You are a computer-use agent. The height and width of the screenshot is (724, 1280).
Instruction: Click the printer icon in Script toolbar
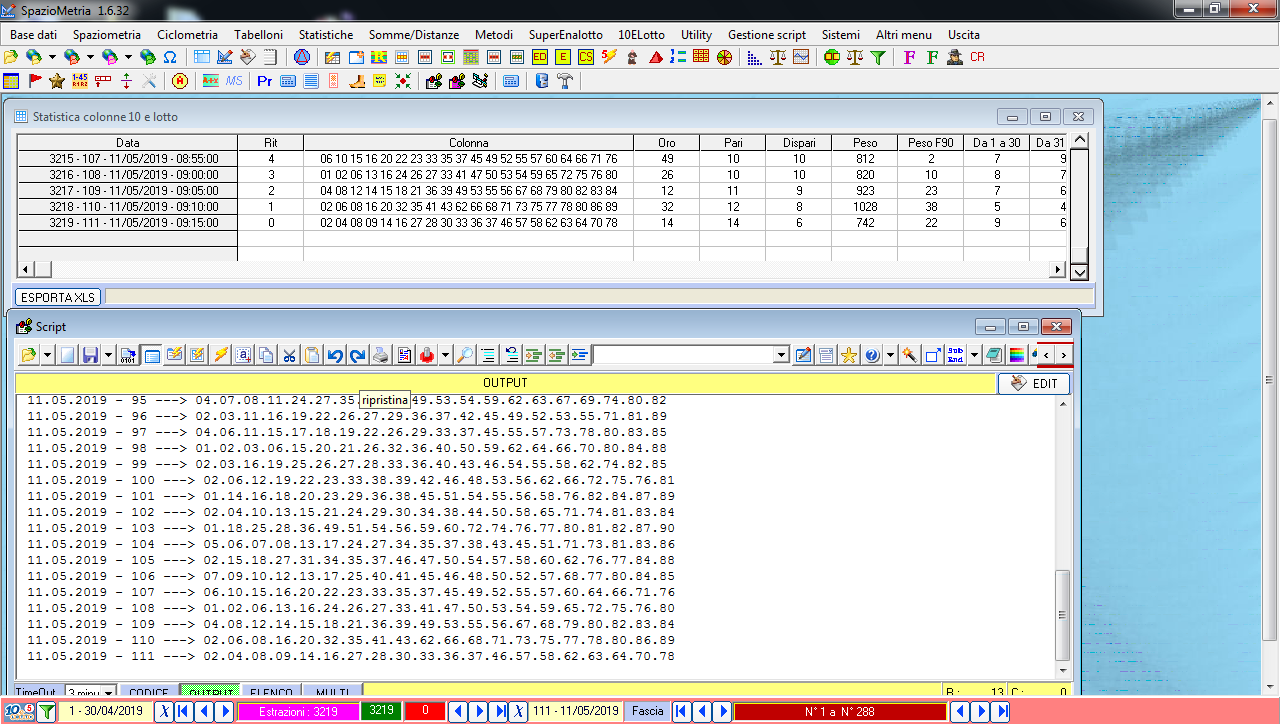click(380, 355)
